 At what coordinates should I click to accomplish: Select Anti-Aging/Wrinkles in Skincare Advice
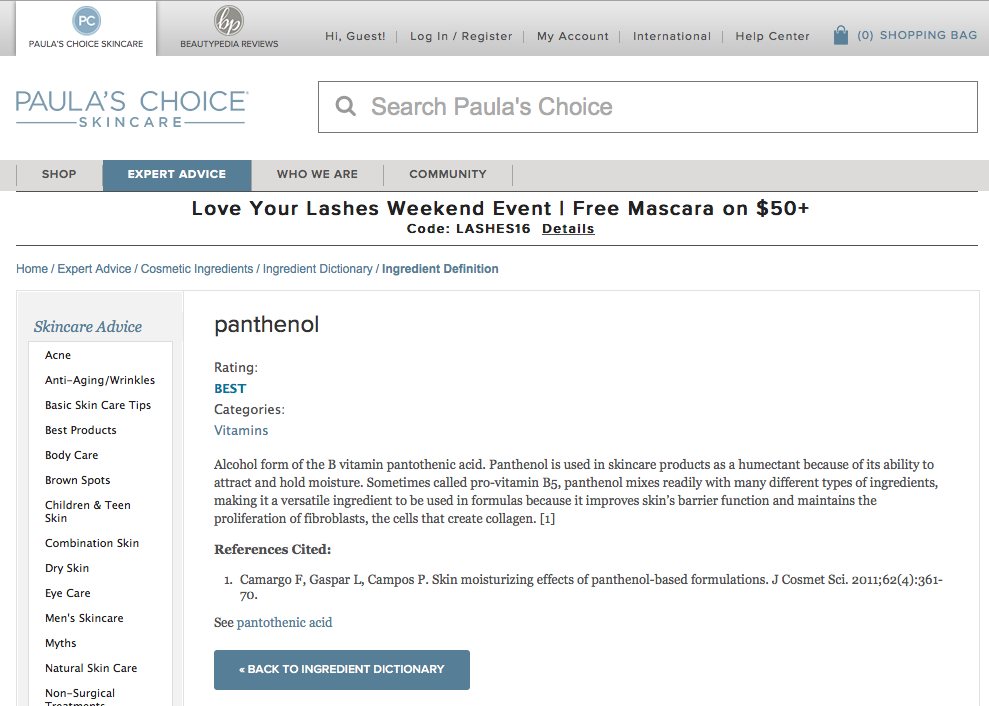tap(100, 380)
